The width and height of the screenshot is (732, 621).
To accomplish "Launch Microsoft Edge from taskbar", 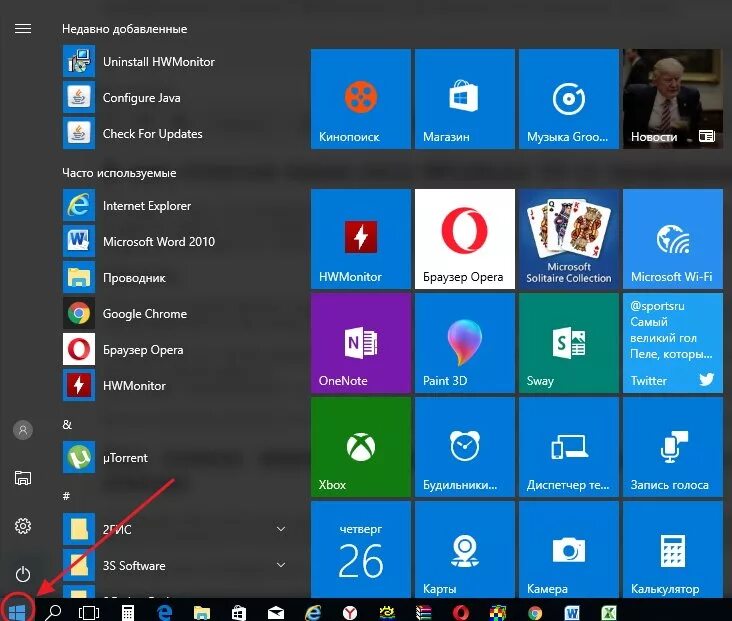I will (x=164, y=612).
